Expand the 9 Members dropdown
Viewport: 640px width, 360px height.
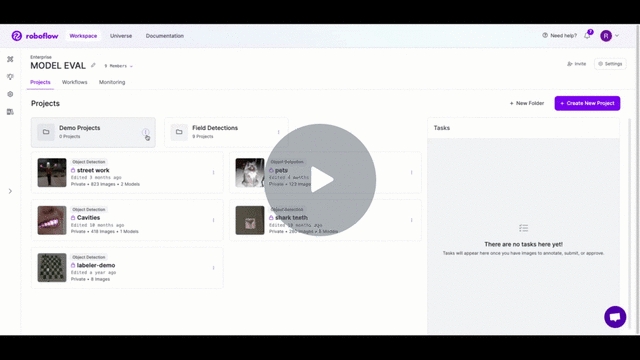[118, 66]
